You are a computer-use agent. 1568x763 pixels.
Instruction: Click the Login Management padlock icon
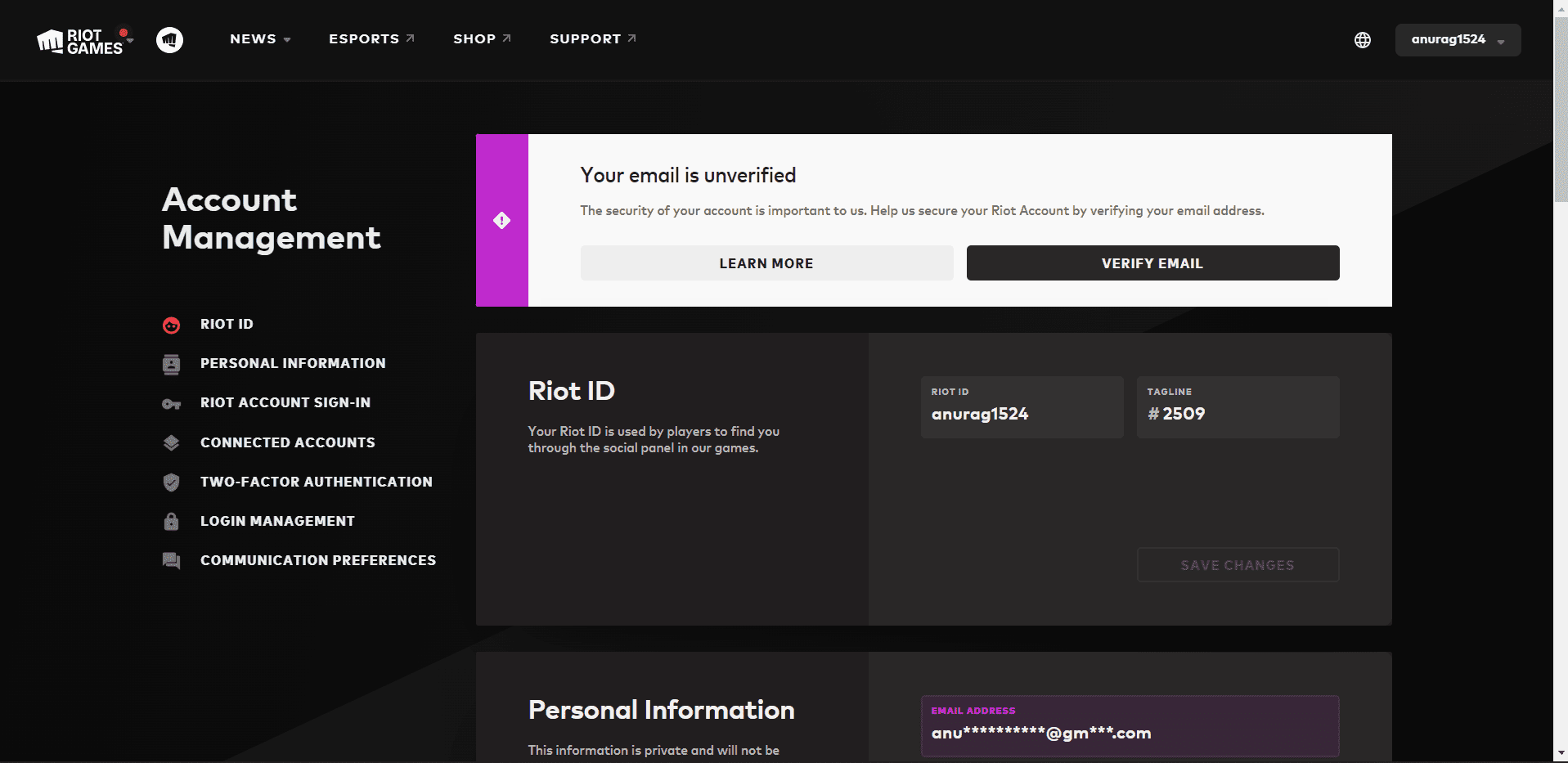click(171, 522)
